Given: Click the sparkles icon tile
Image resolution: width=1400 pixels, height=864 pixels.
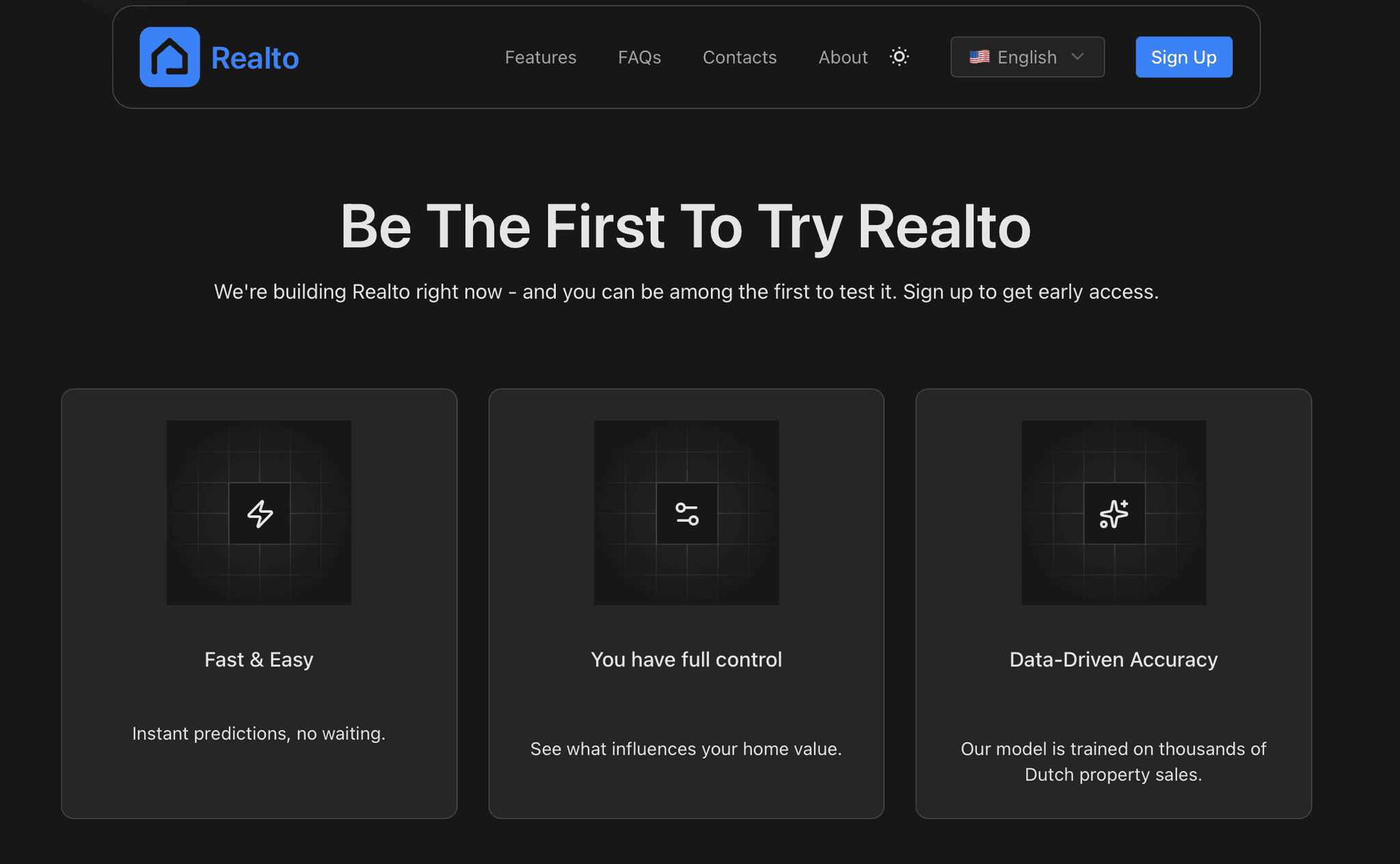Looking at the screenshot, I should [x=1114, y=513].
